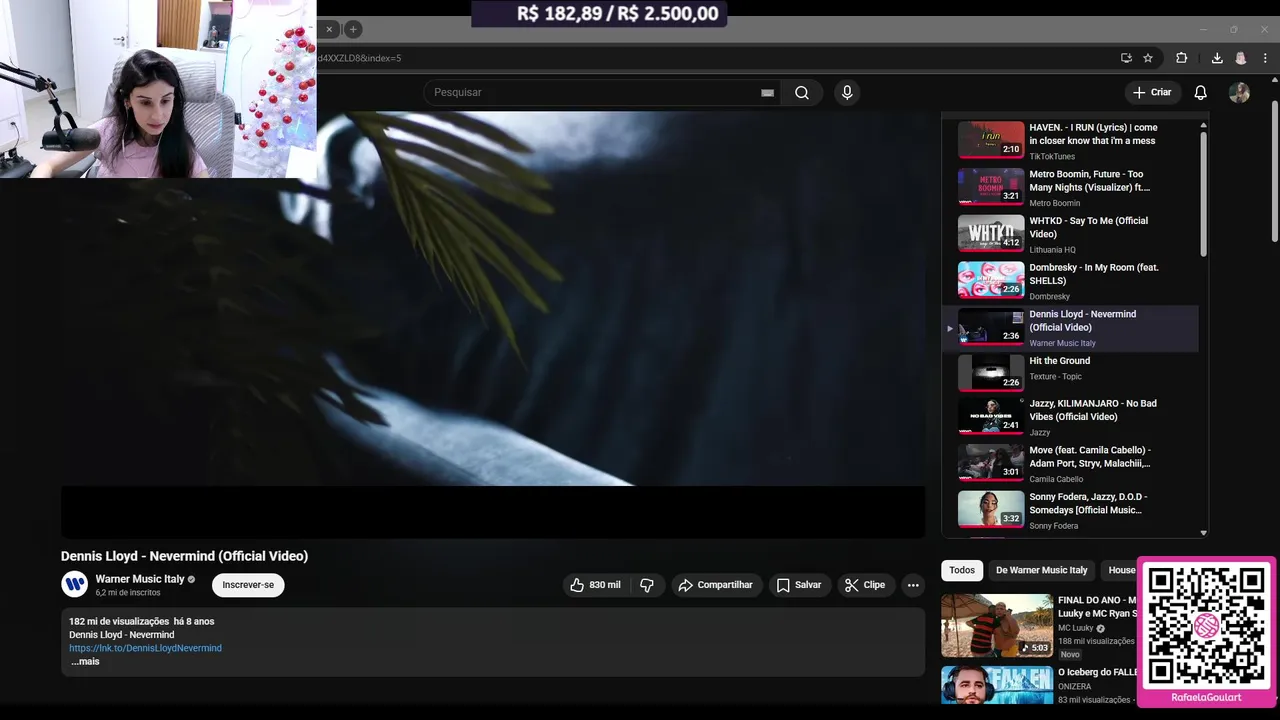Click install app icon in address bar
Viewport: 1280px width, 720px height.
1126,58
